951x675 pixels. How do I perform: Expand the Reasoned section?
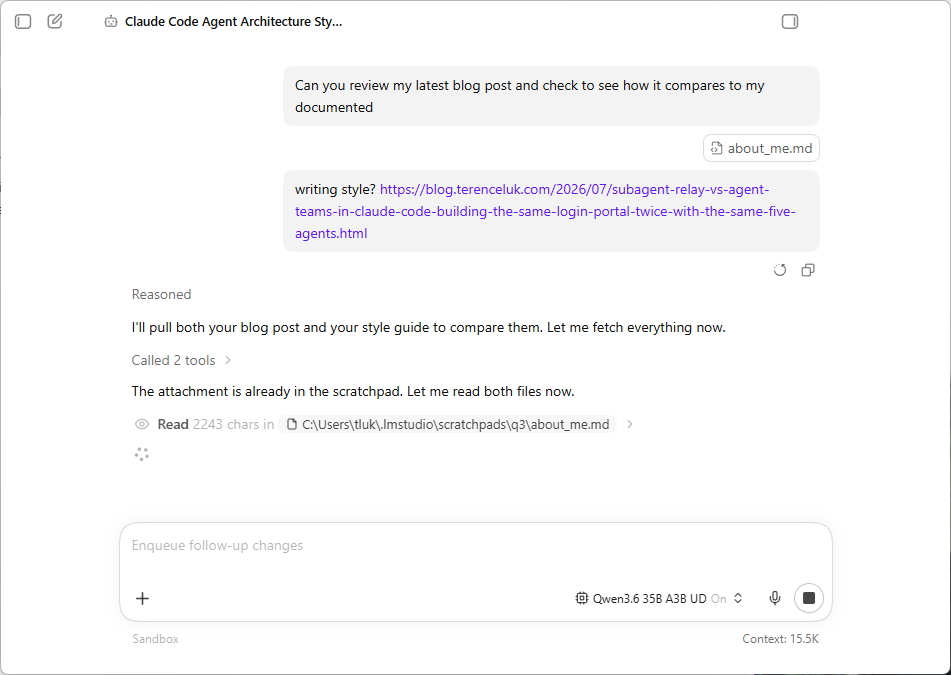[x=161, y=294]
